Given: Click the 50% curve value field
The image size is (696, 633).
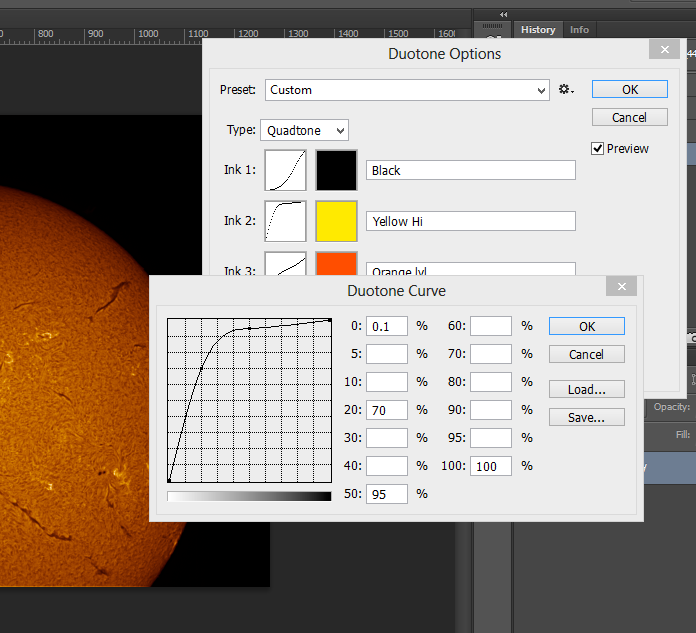Looking at the screenshot, I should click(387, 494).
